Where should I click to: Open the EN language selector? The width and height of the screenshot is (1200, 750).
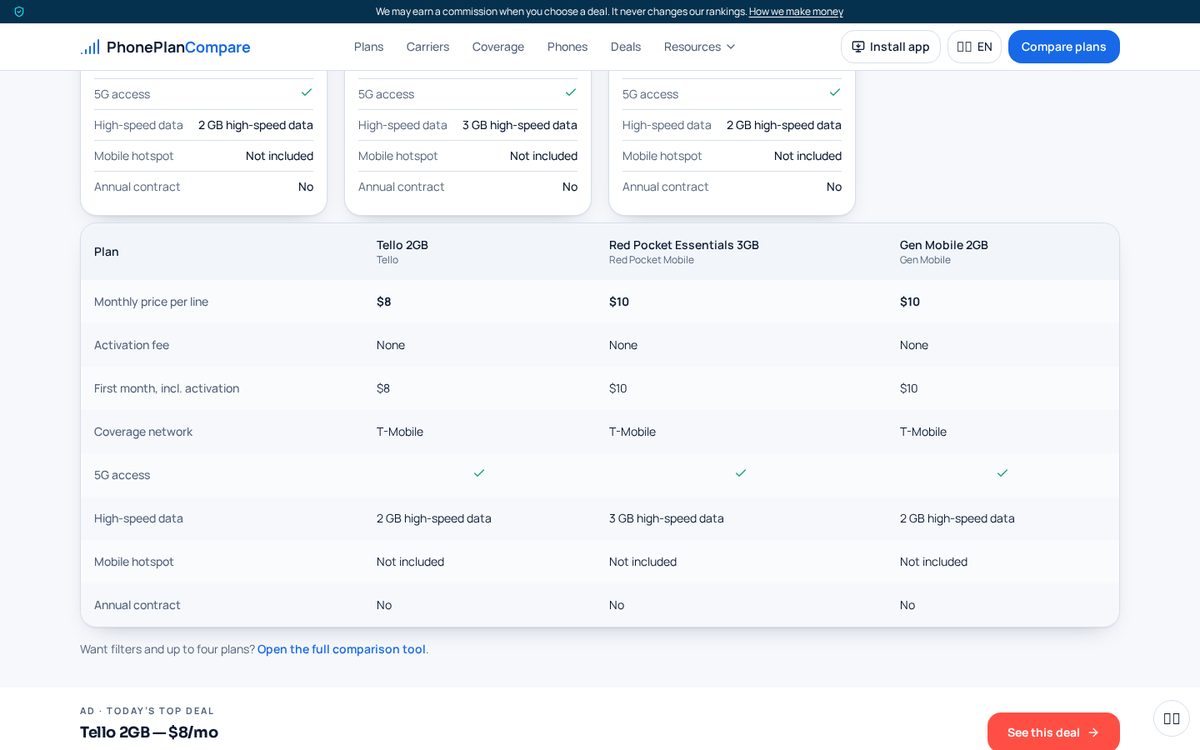pyautogui.click(x=974, y=47)
